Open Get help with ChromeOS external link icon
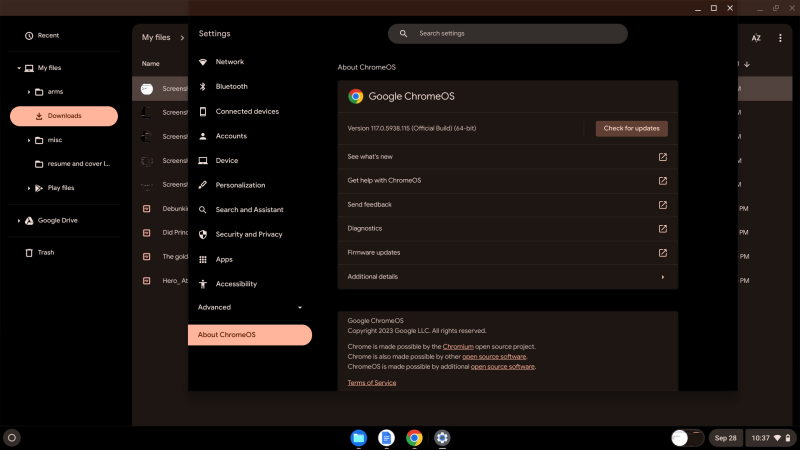The image size is (800, 450). coord(663,181)
